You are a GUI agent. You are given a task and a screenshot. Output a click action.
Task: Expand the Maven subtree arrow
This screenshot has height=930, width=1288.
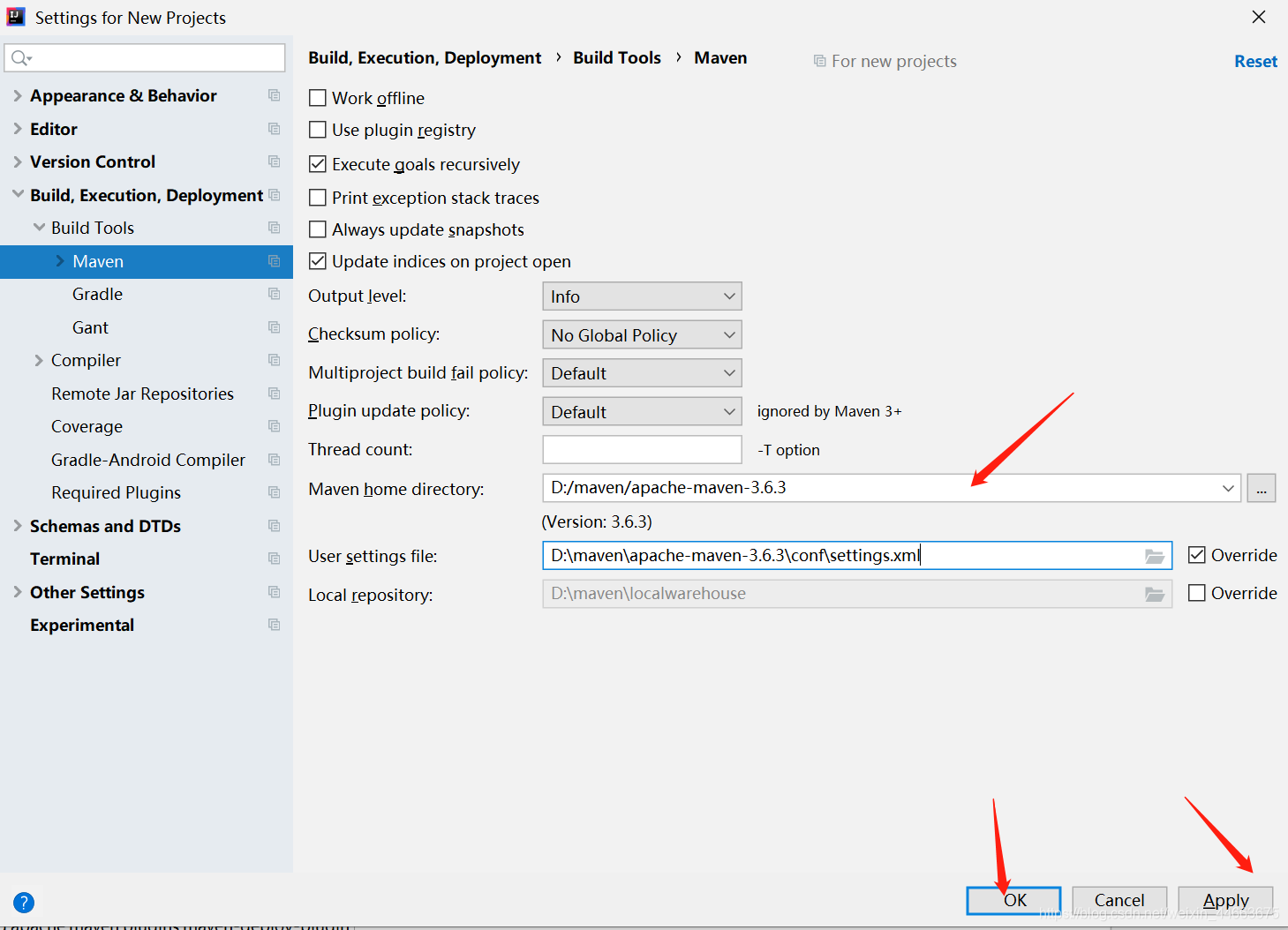click(60, 261)
